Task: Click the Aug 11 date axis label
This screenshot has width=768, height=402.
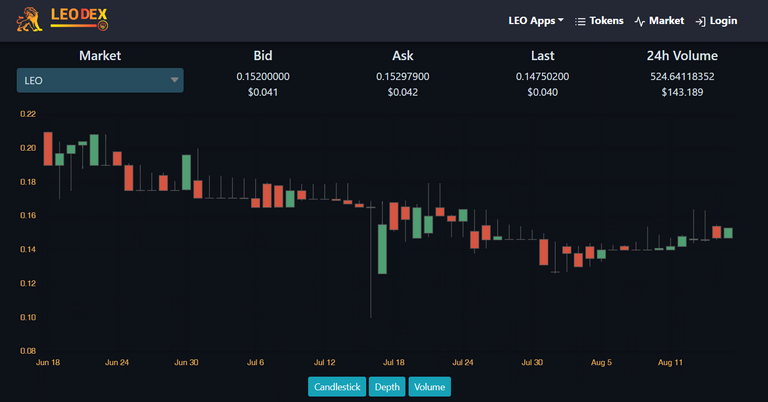Action: pyautogui.click(x=670, y=362)
